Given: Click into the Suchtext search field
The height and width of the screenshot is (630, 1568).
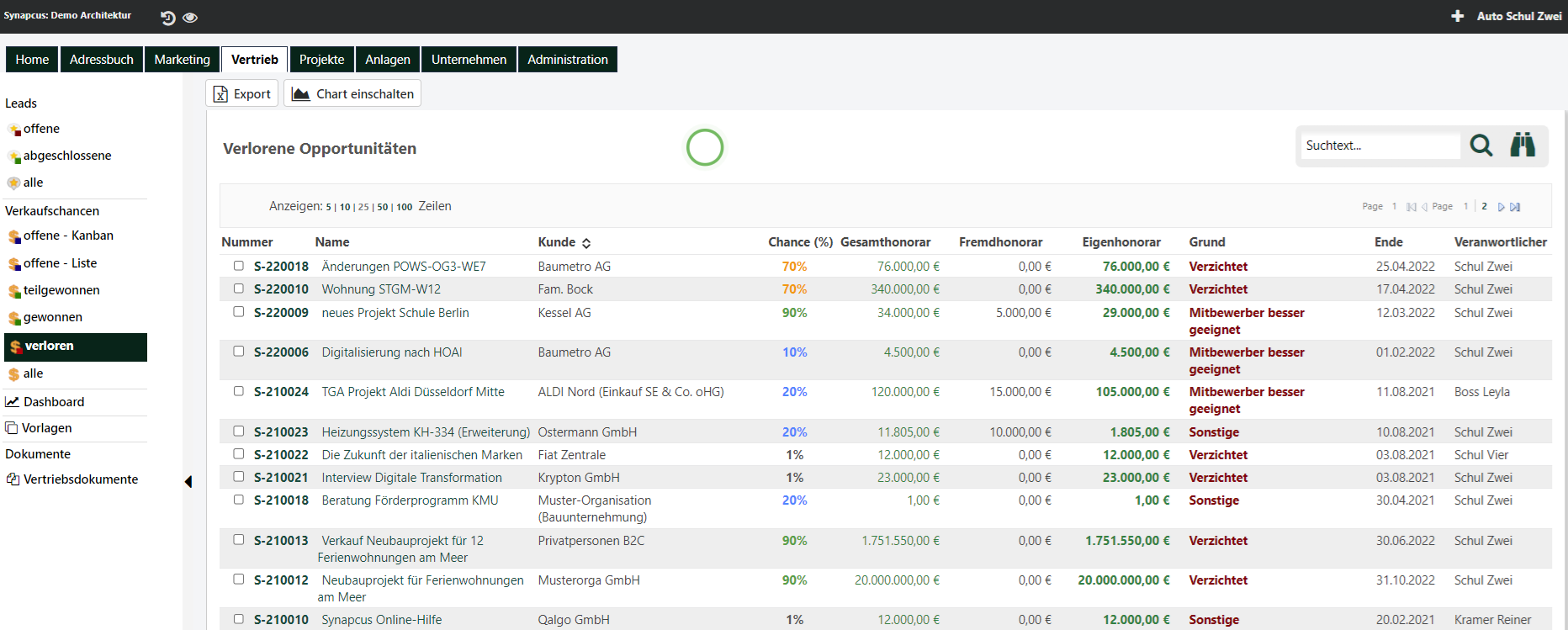Looking at the screenshot, I should pyautogui.click(x=1380, y=146).
